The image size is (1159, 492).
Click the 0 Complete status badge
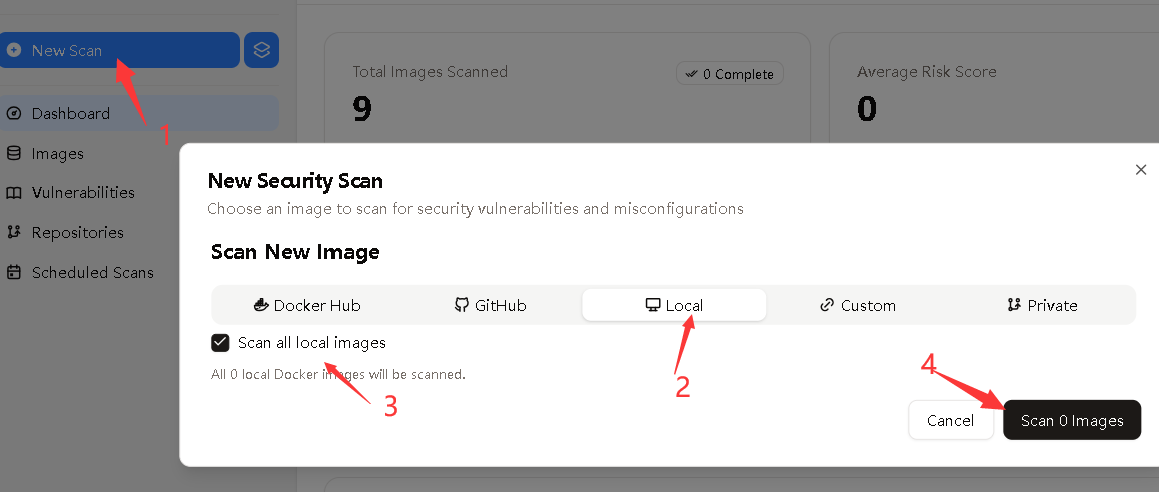[730, 74]
